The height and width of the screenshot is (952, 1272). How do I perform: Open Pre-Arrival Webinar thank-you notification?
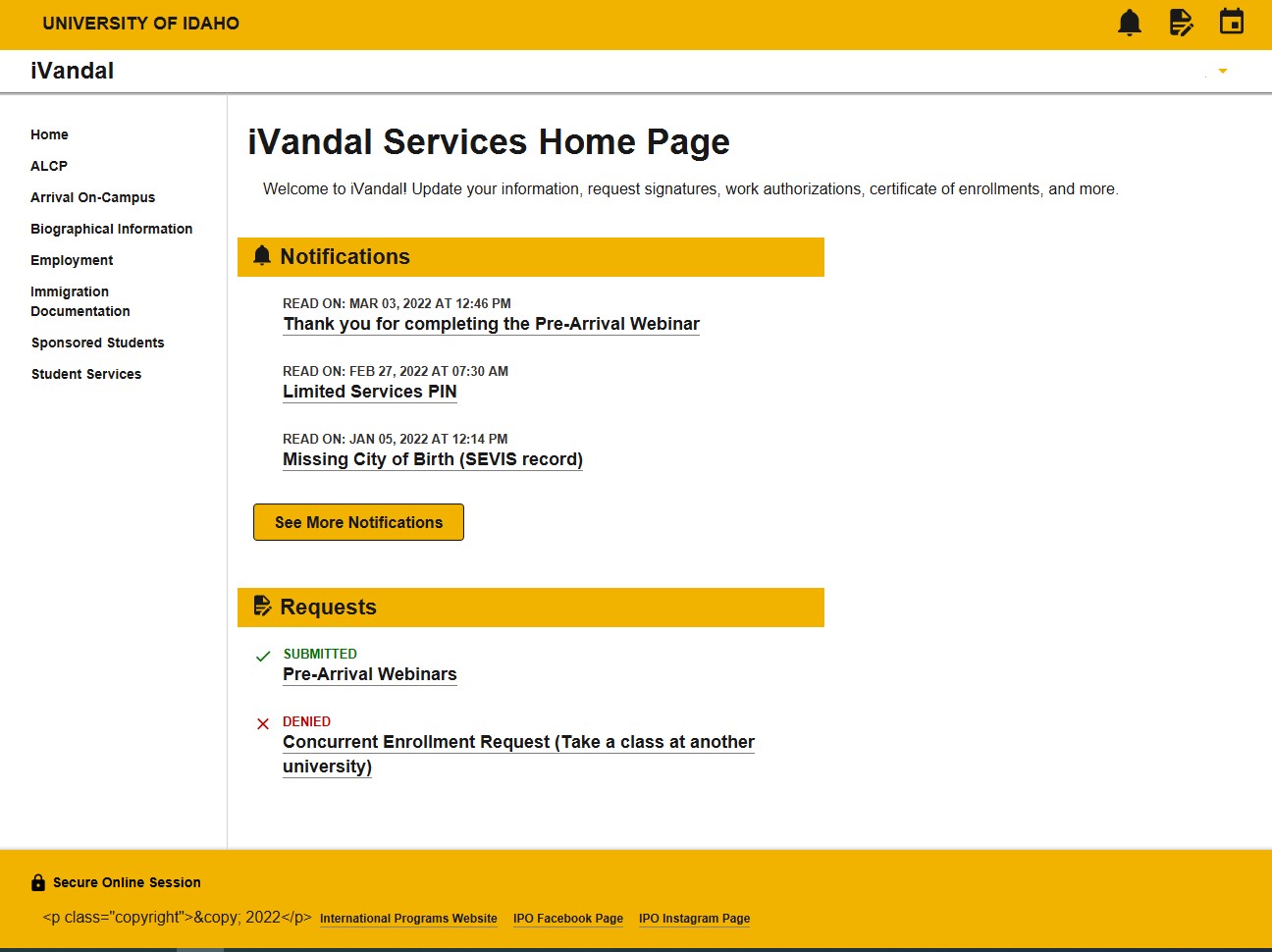click(x=491, y=324)
